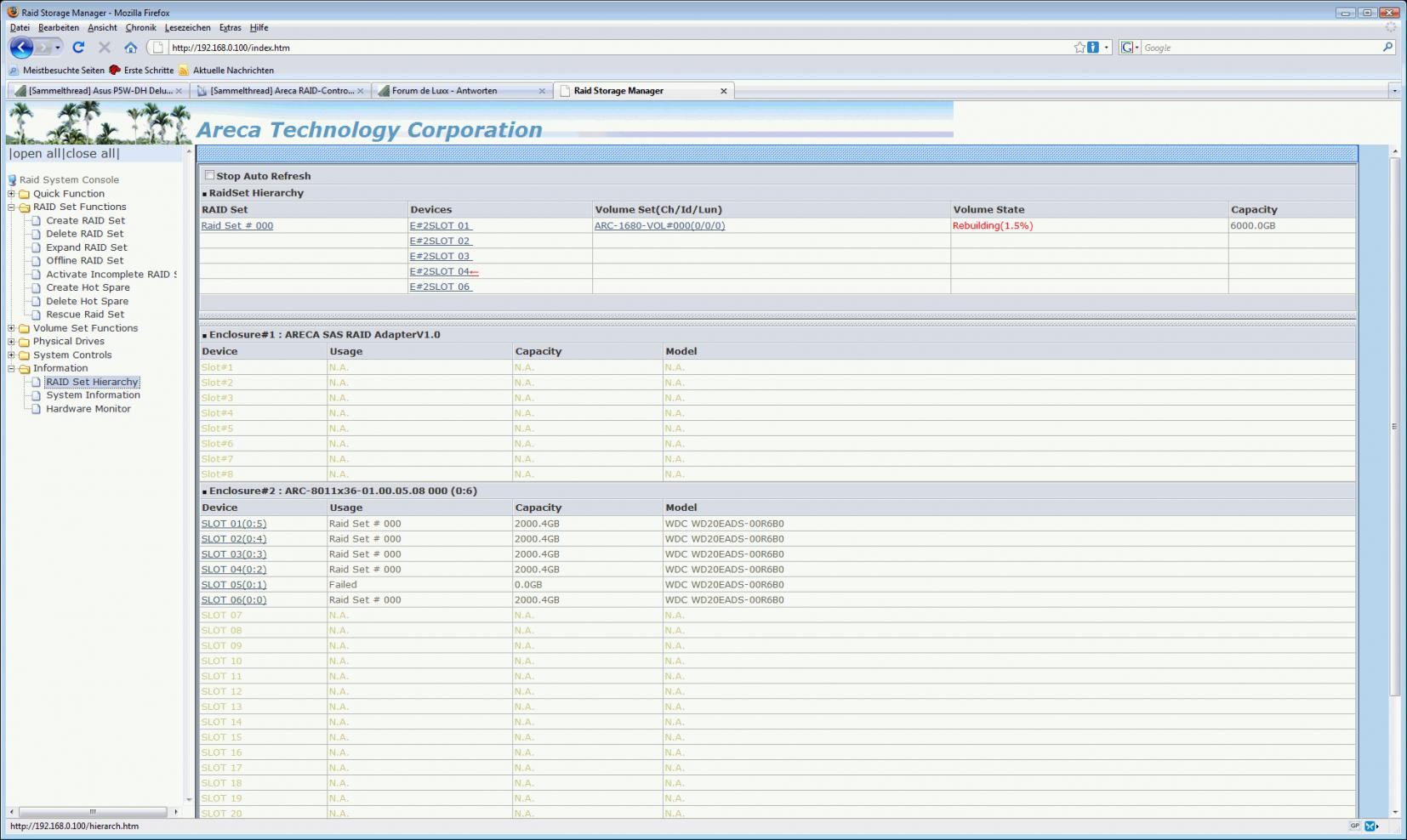Open Meistbesuchte Seiten bookmark folder

(x=56, y=71)
